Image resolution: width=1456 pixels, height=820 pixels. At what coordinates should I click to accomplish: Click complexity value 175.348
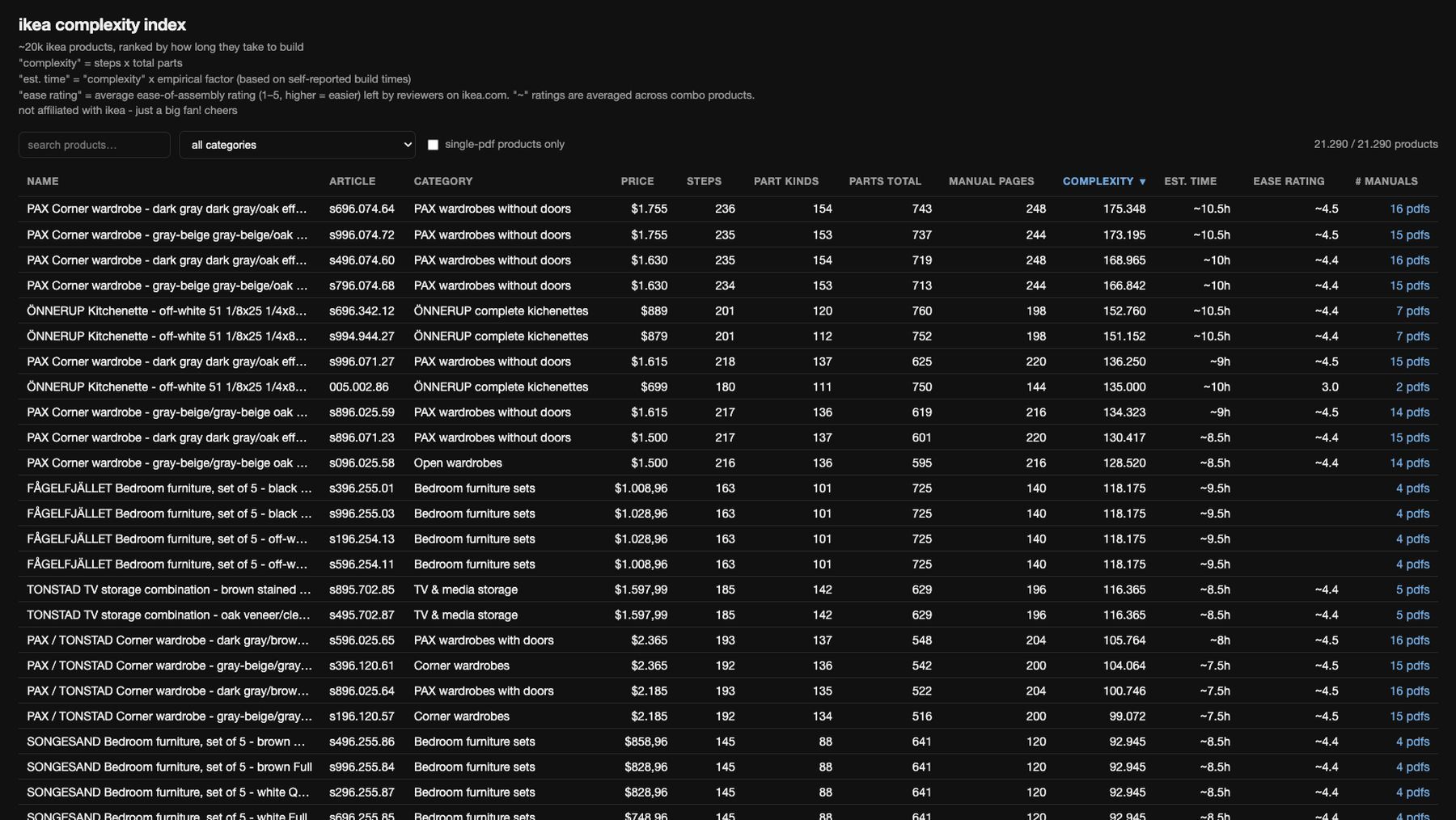[1124, 209]
